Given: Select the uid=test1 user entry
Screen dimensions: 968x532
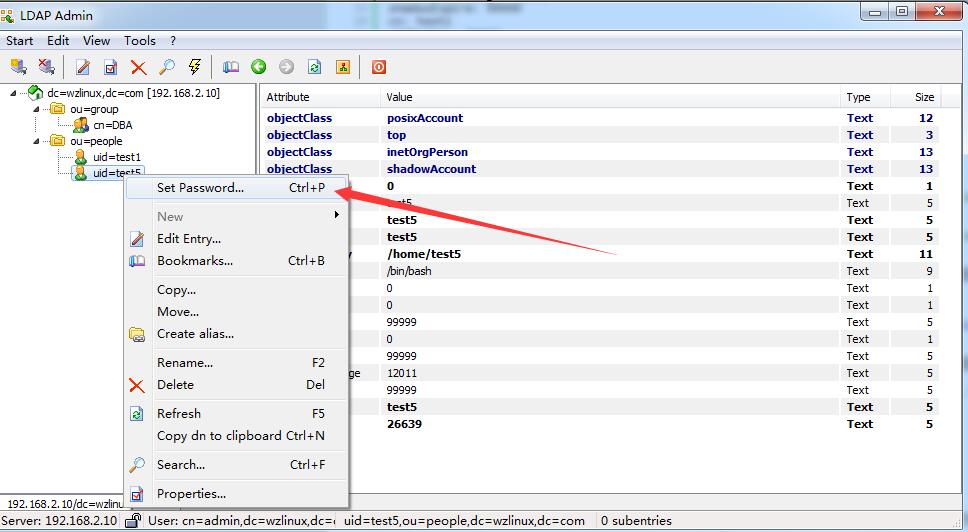Looking at the screenshot, I should pos(117,157).
